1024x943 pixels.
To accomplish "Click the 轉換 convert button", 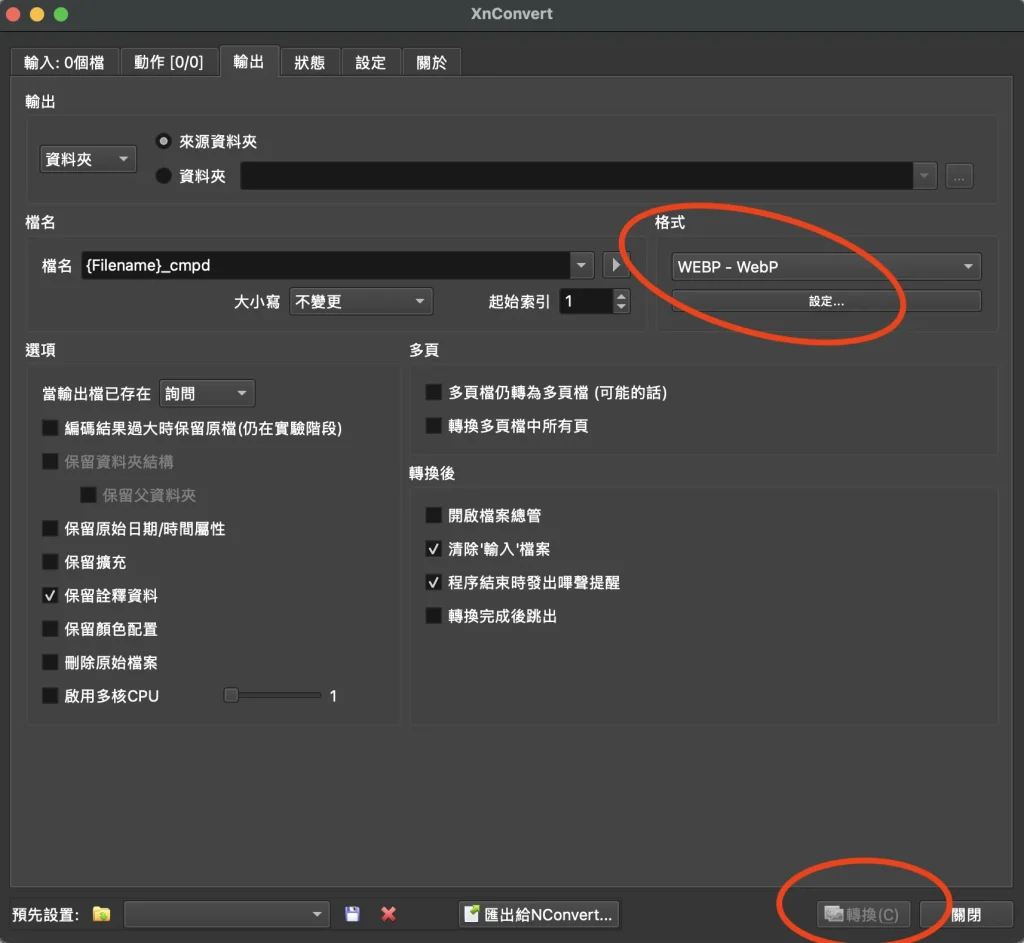I will 863,914.
